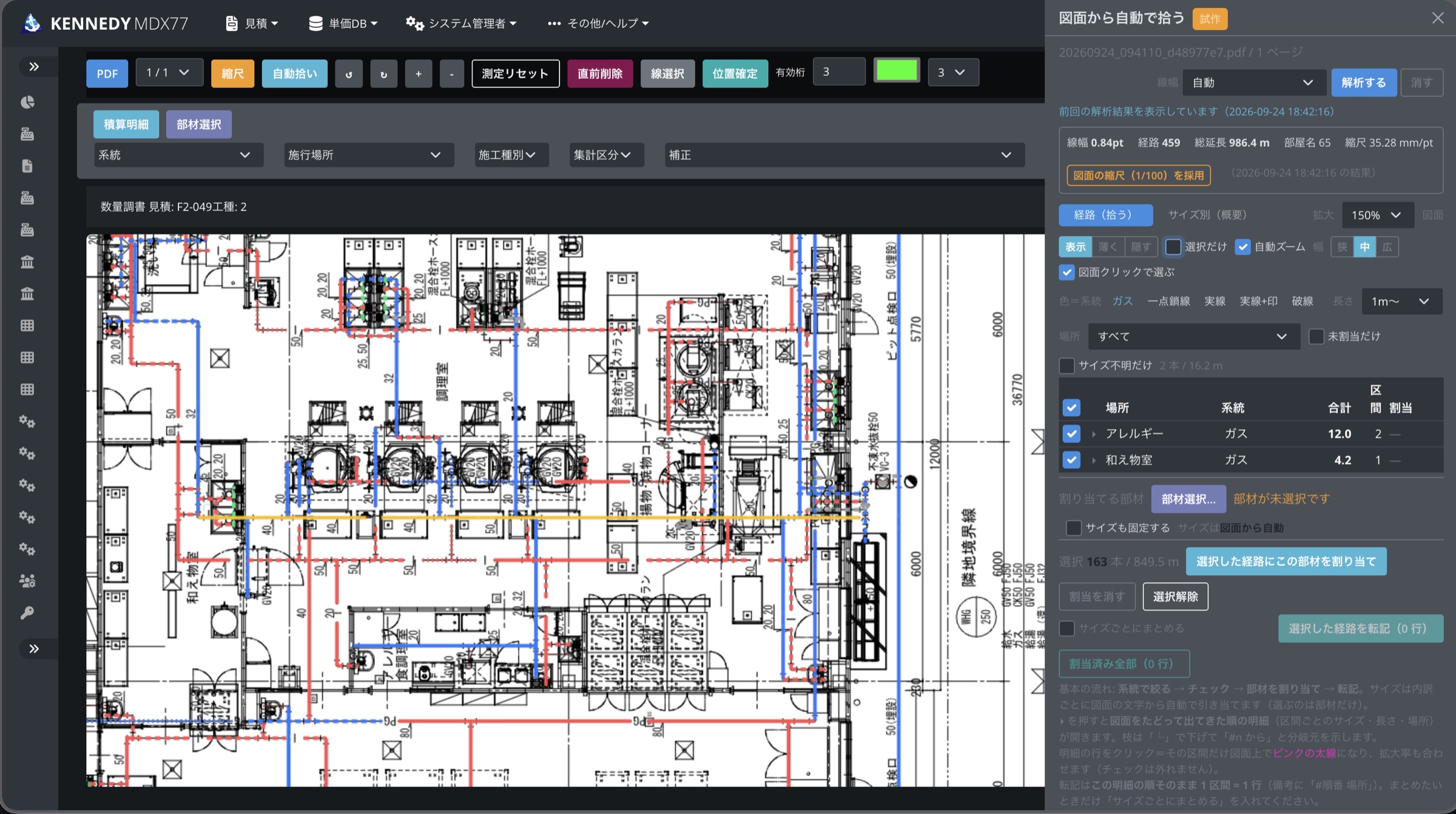Open the 単価DB menu

[x=343, y=23]
